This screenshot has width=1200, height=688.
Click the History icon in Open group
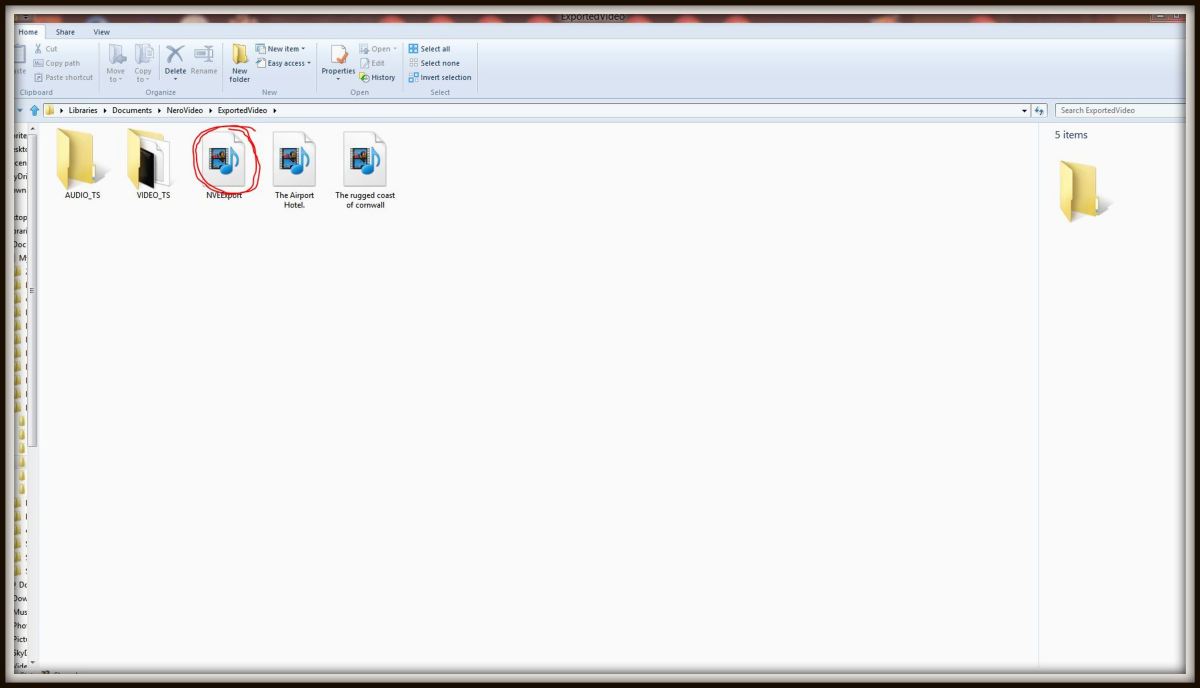click(x=378, y=77)
